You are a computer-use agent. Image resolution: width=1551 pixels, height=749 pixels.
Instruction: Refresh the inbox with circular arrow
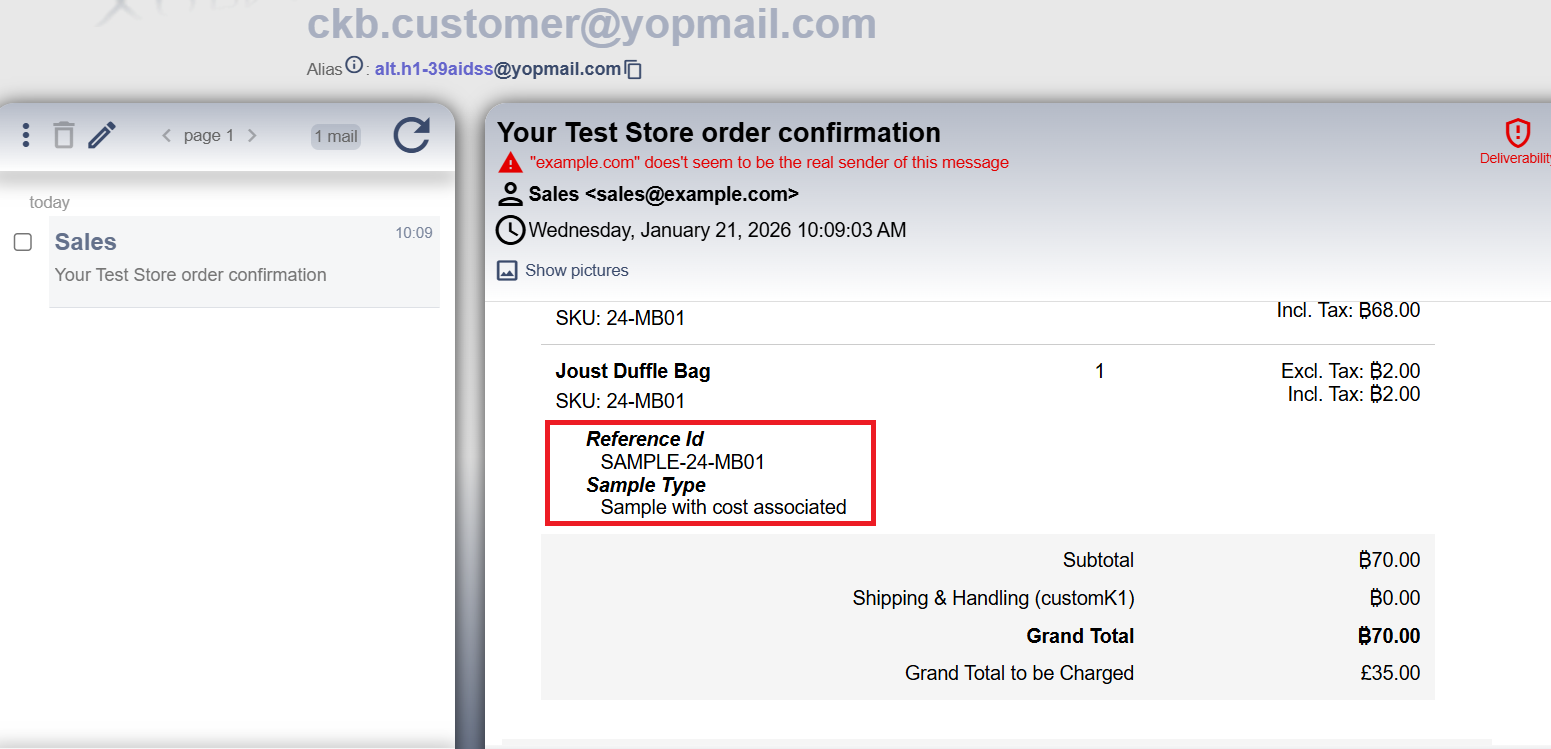click(411, 135)
